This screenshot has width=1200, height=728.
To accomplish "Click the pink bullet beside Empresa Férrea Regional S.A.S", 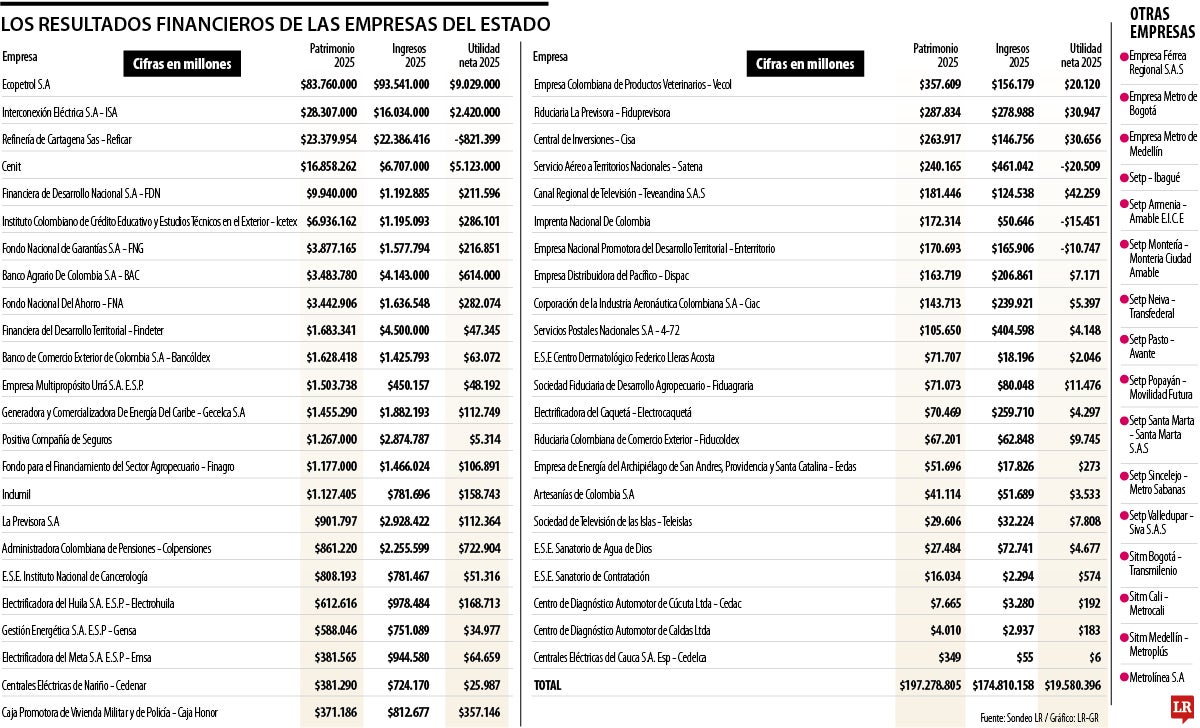I will click(1125, 58).
